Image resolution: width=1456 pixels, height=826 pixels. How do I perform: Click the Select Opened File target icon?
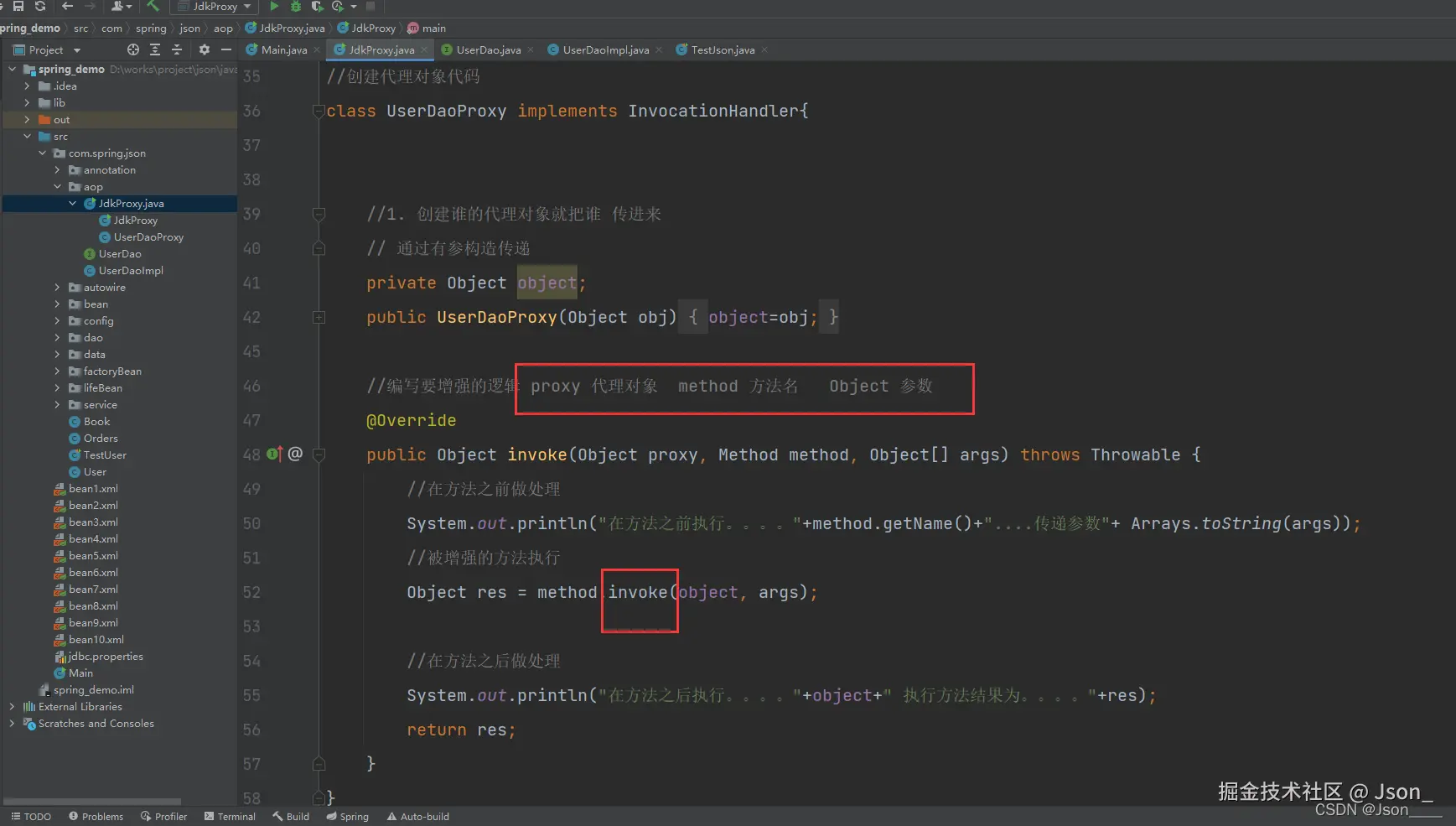tap(133, 49)
